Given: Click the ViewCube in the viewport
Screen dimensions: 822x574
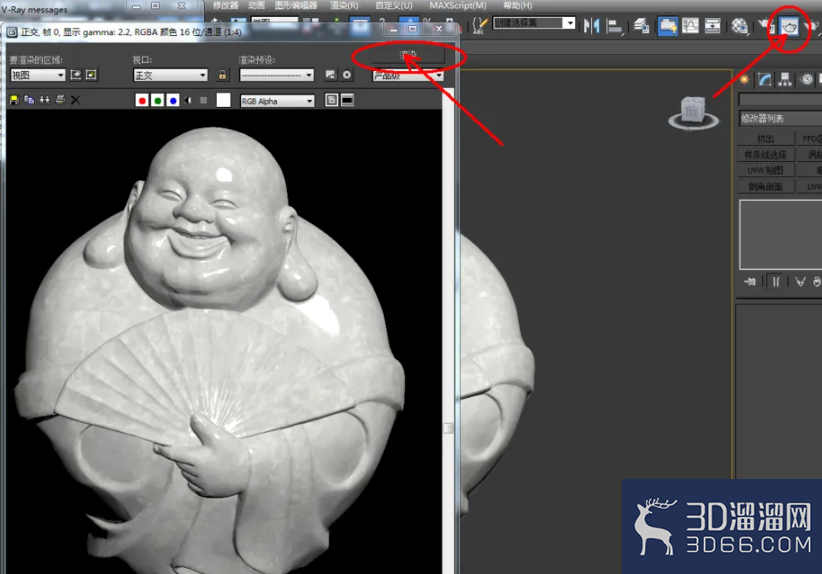Looking at the screenshot, I should pyautogui.click(x=693, y=112).
